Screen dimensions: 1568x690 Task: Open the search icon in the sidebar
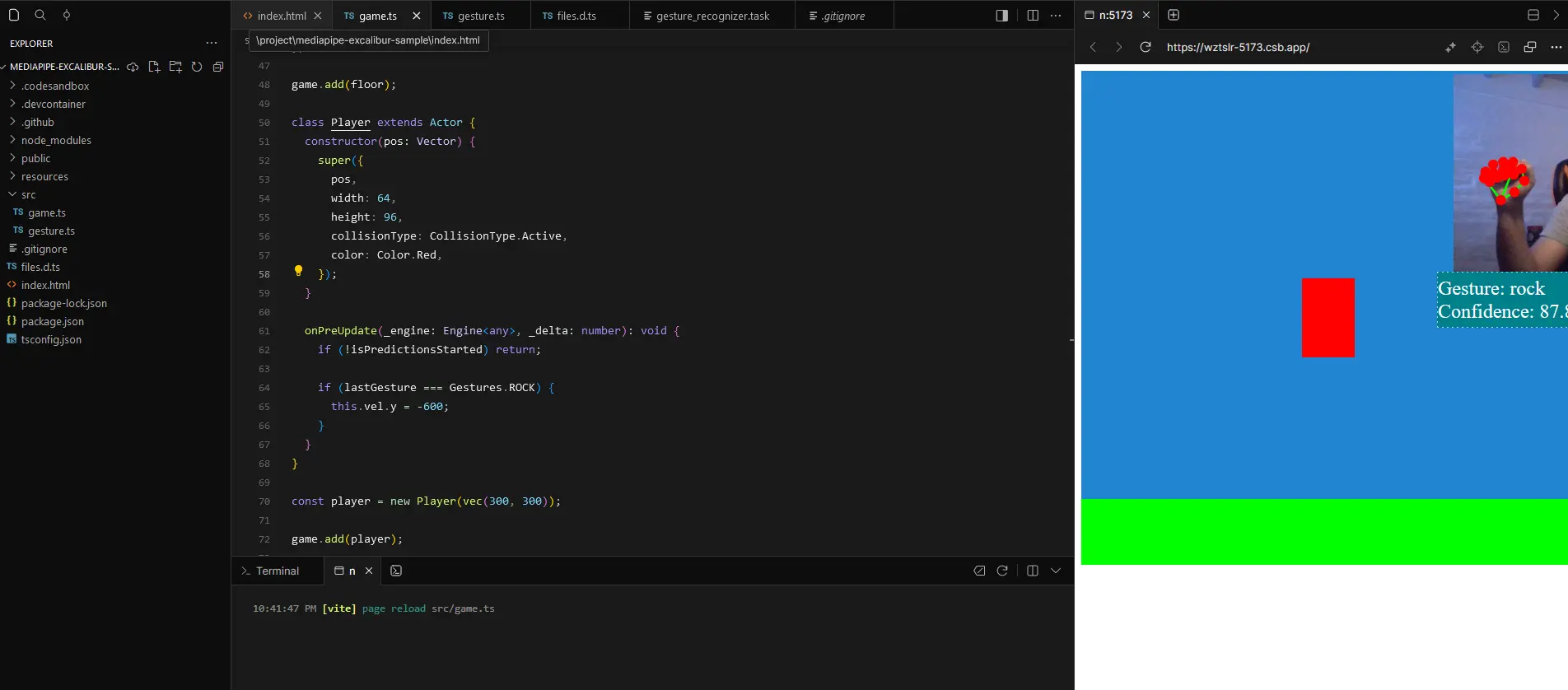click(x=40, y=15)
